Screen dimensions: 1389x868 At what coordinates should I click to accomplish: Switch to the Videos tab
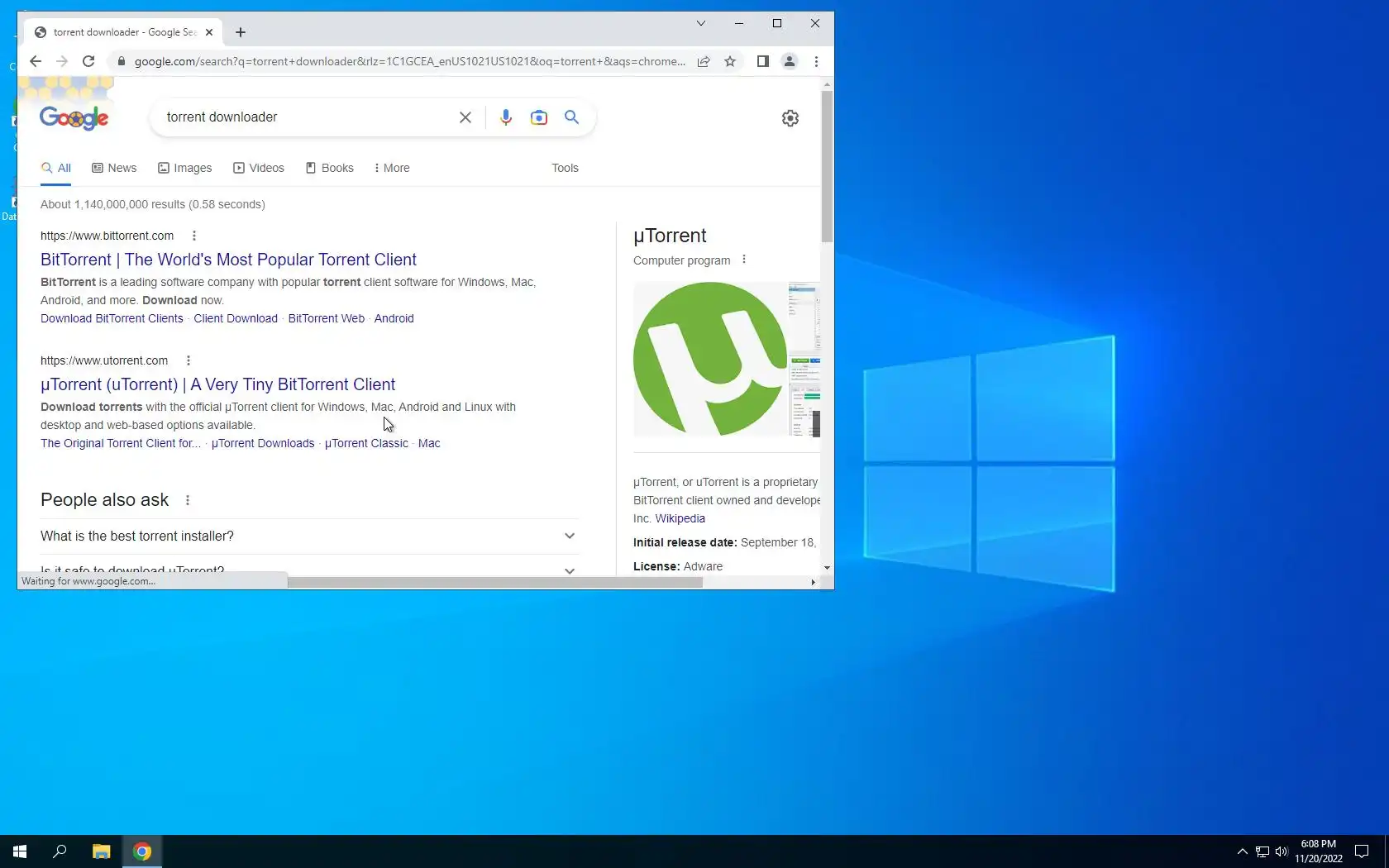pyautogui.click(x=259, y=168)
